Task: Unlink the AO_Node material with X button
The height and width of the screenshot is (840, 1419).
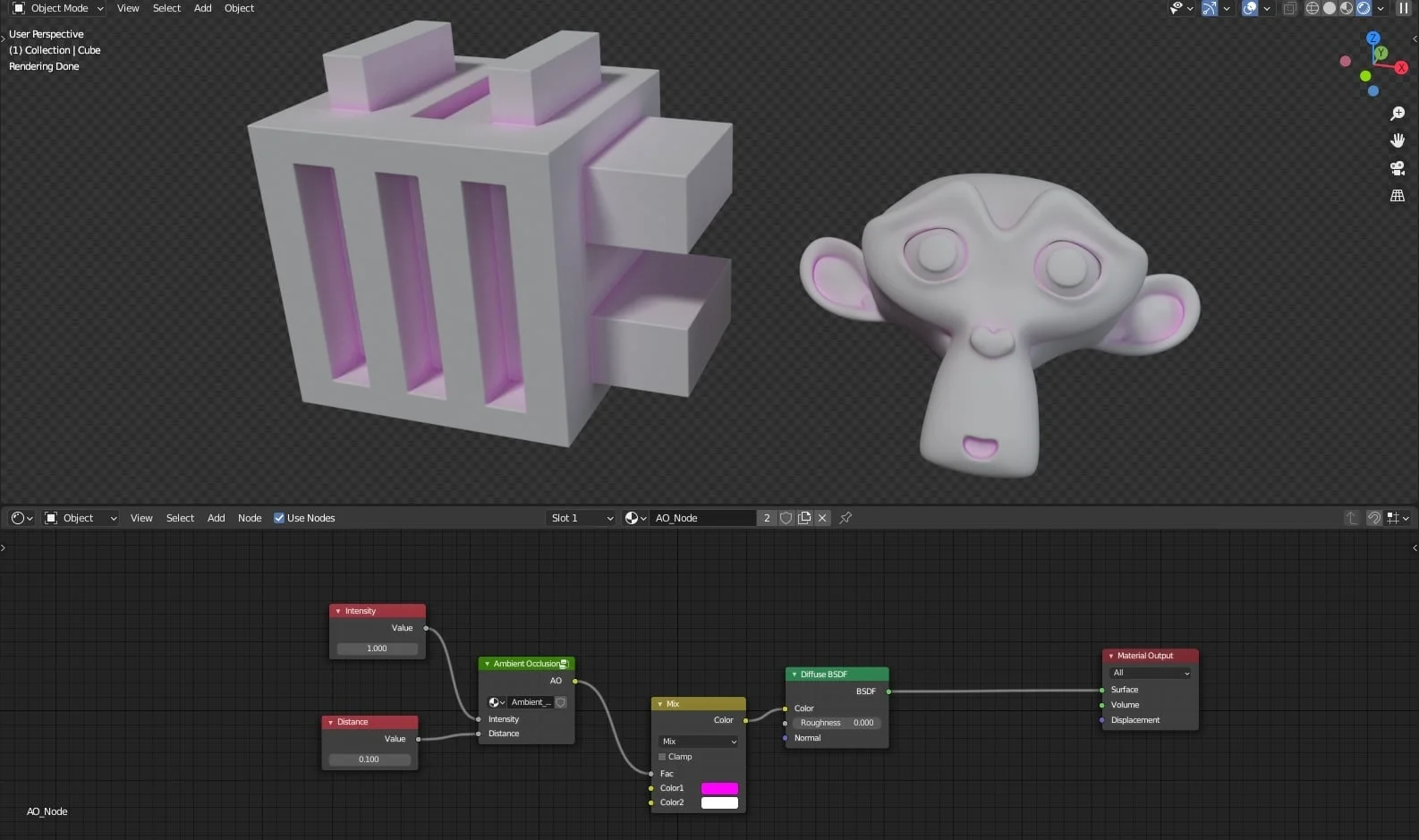Action: coord(822,518)
